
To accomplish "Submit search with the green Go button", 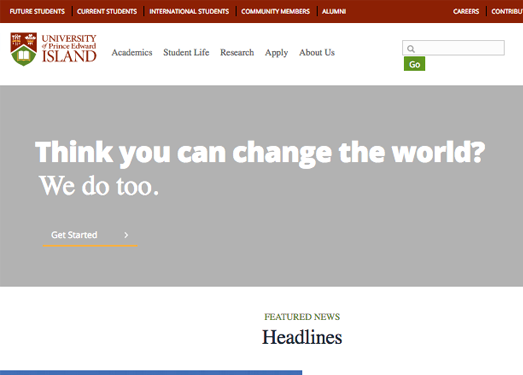I will coord(414,64).
